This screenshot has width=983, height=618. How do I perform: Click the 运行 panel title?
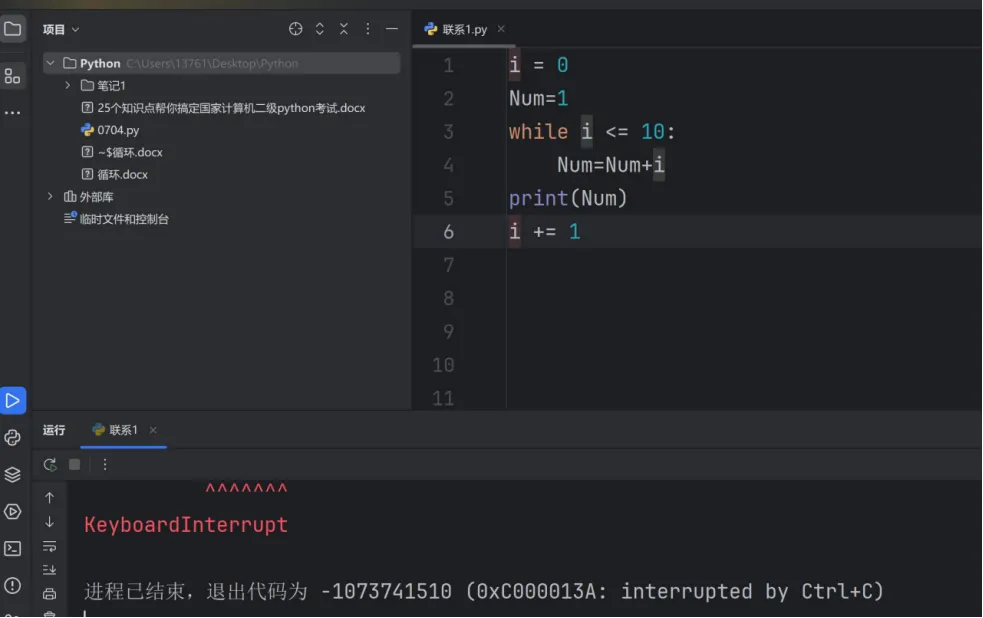pos(54,430)
